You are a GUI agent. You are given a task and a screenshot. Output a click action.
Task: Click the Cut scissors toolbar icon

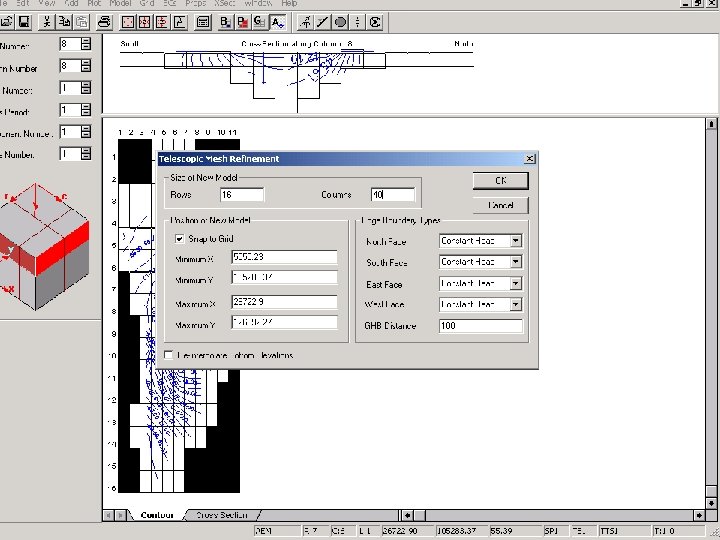coord(46,22)
